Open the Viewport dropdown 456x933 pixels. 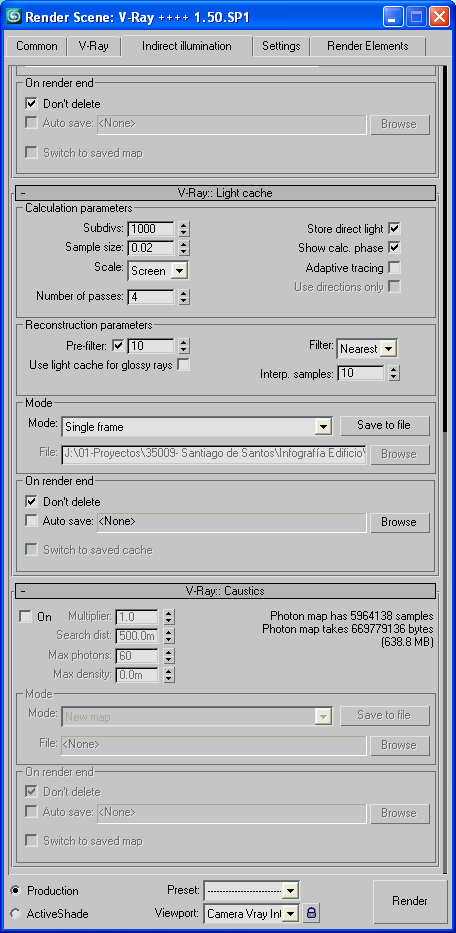[251, 913]
